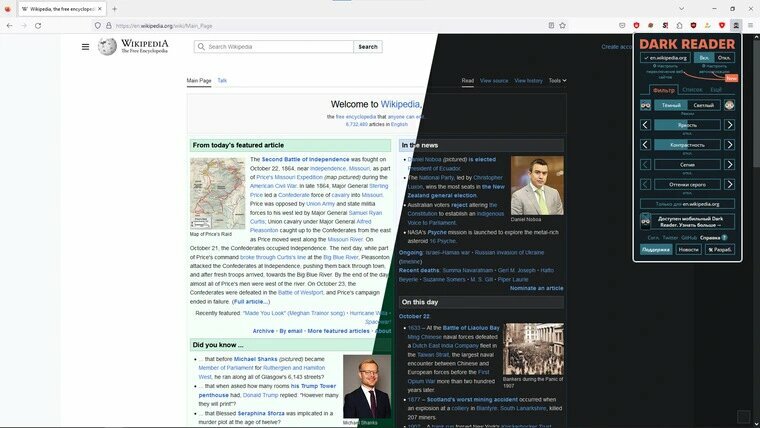This screenshot has width=760, height=428.
Task: Open the Wikipedia Talk tab
Action: point(222,80)
